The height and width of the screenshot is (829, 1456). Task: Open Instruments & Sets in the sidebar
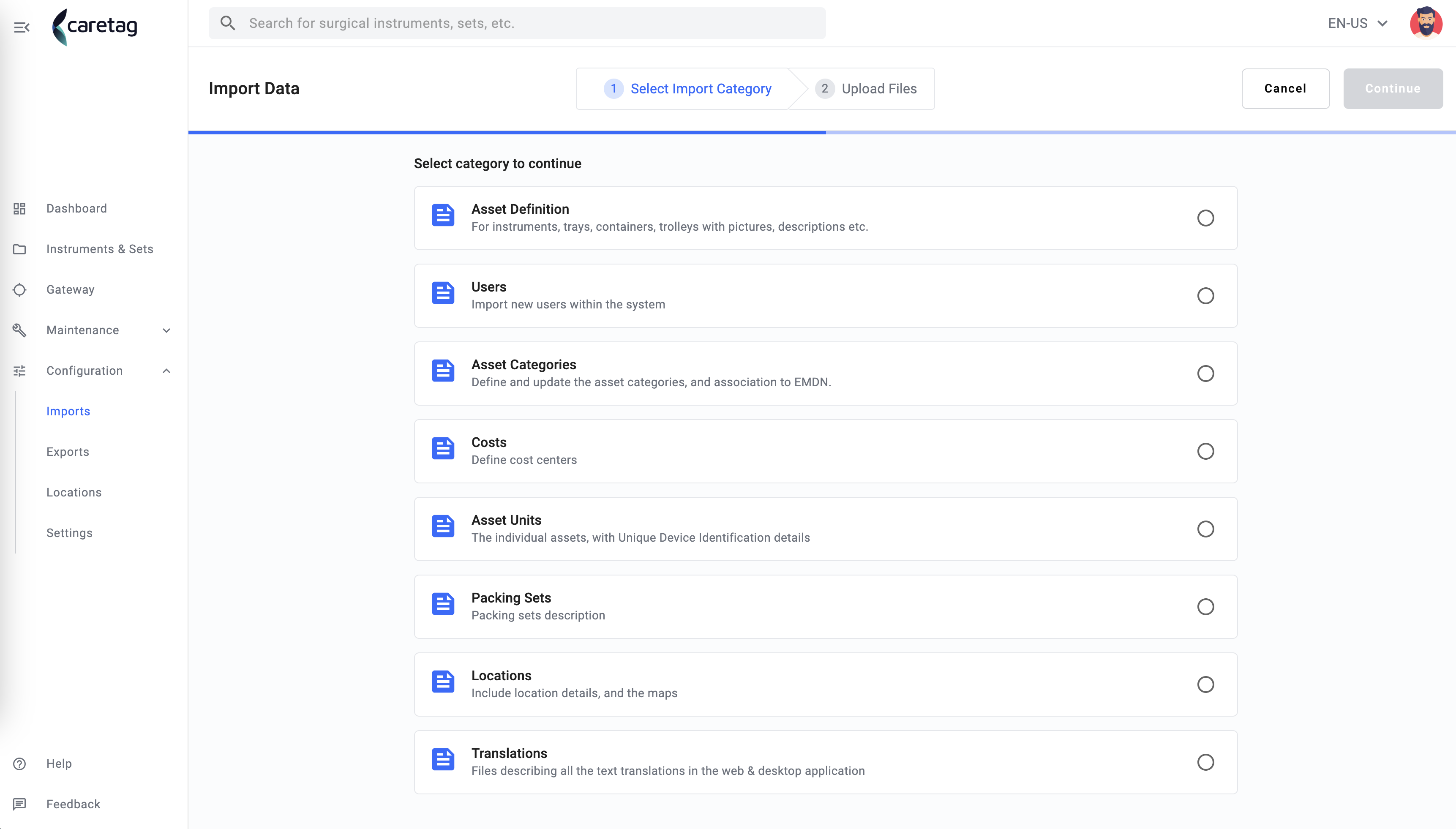(100, 249)
